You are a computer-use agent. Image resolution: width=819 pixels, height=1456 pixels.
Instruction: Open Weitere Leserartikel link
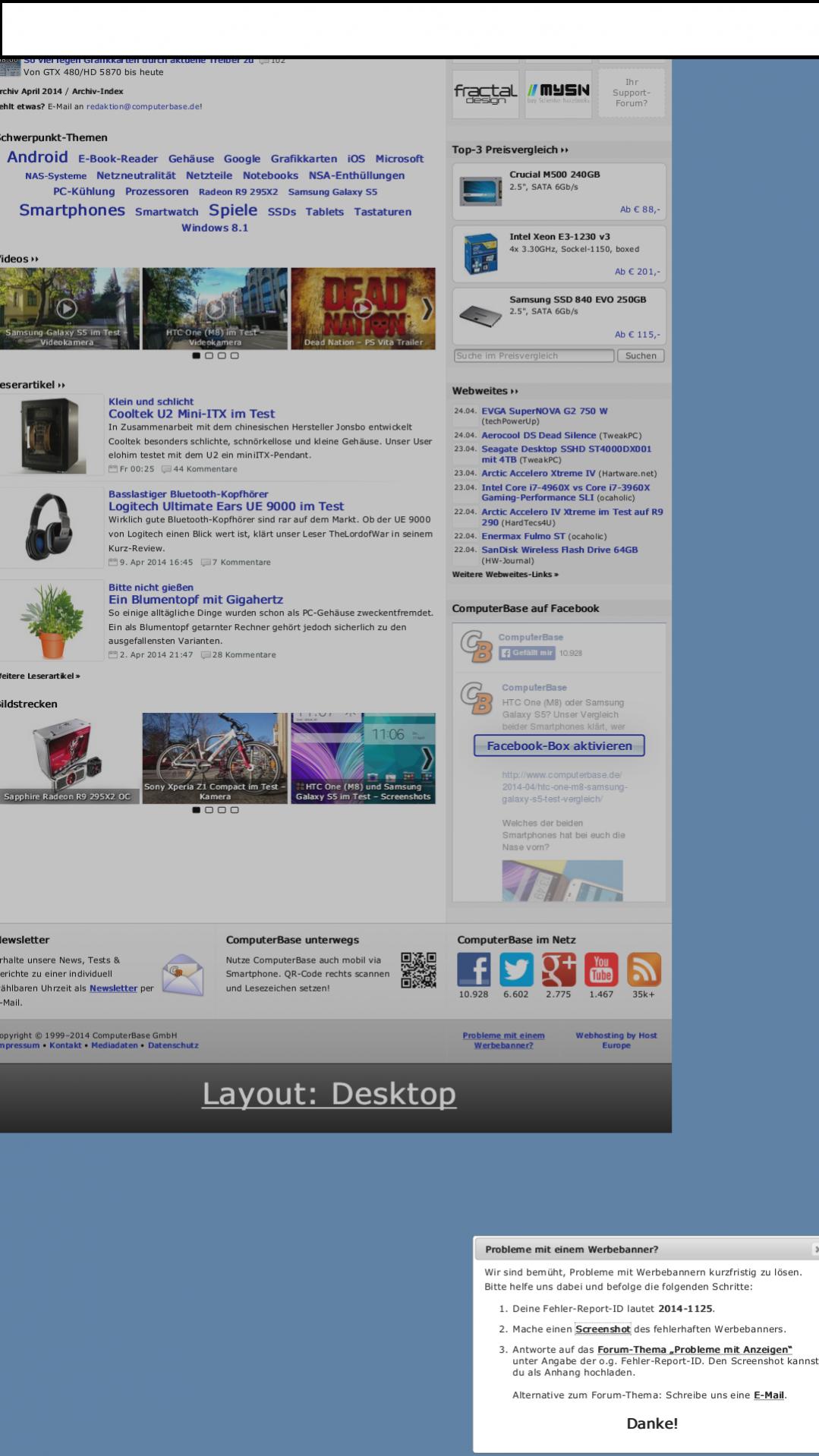pos(39,676)
